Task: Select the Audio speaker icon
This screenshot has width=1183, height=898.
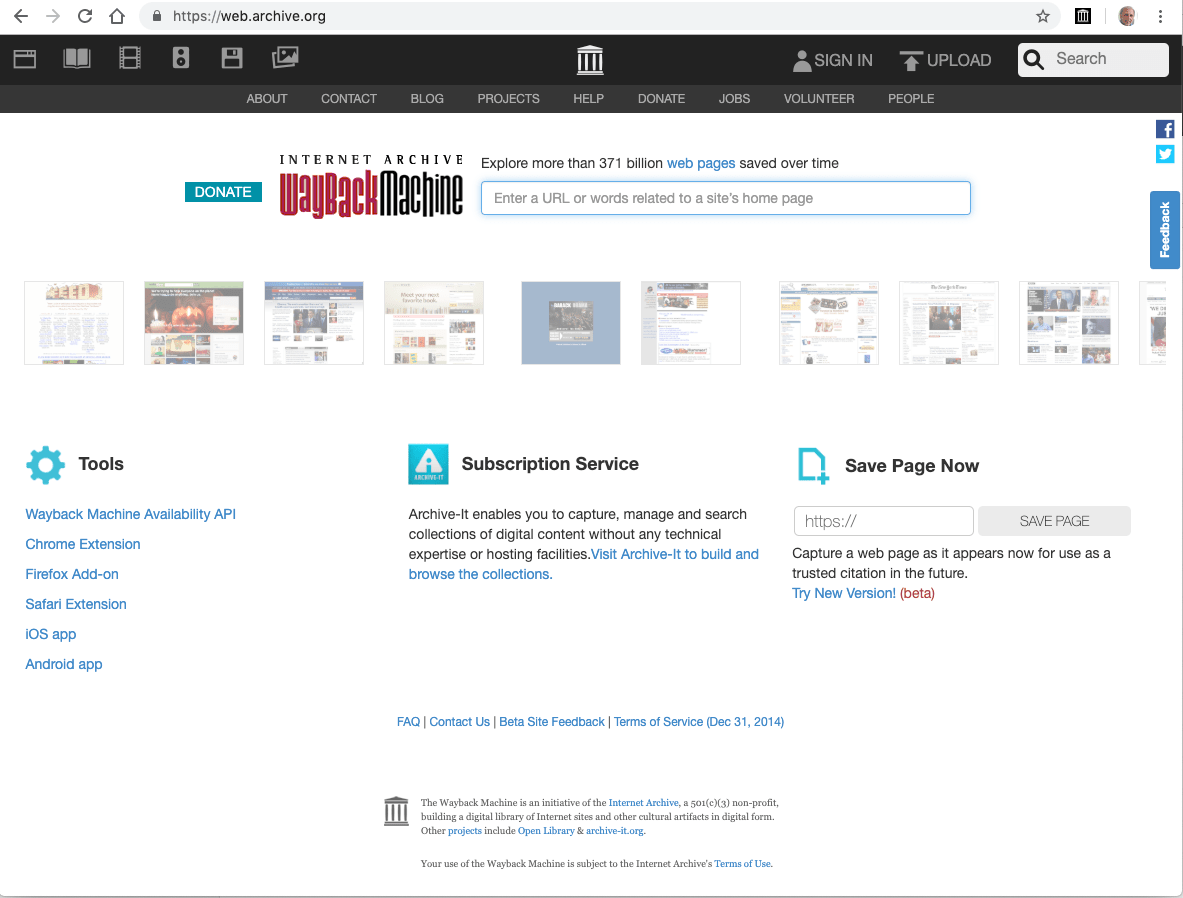Action: tap(180, 58)
